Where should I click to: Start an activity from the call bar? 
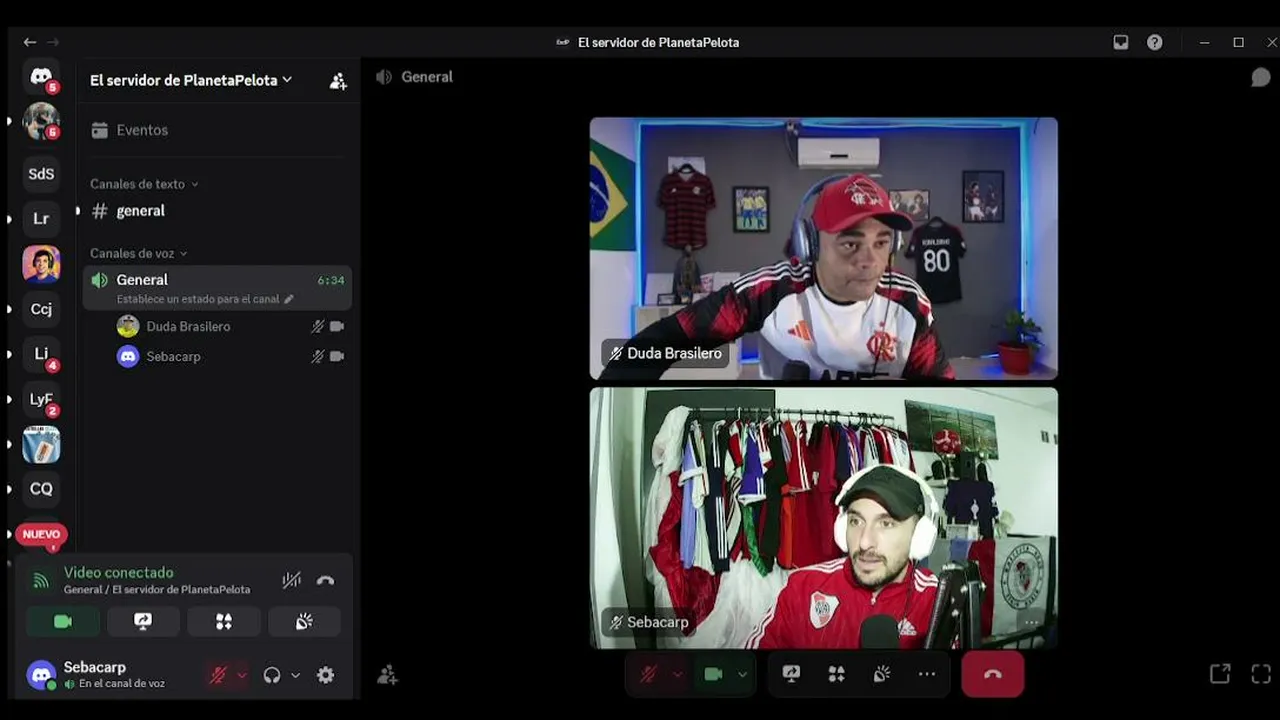836,674
